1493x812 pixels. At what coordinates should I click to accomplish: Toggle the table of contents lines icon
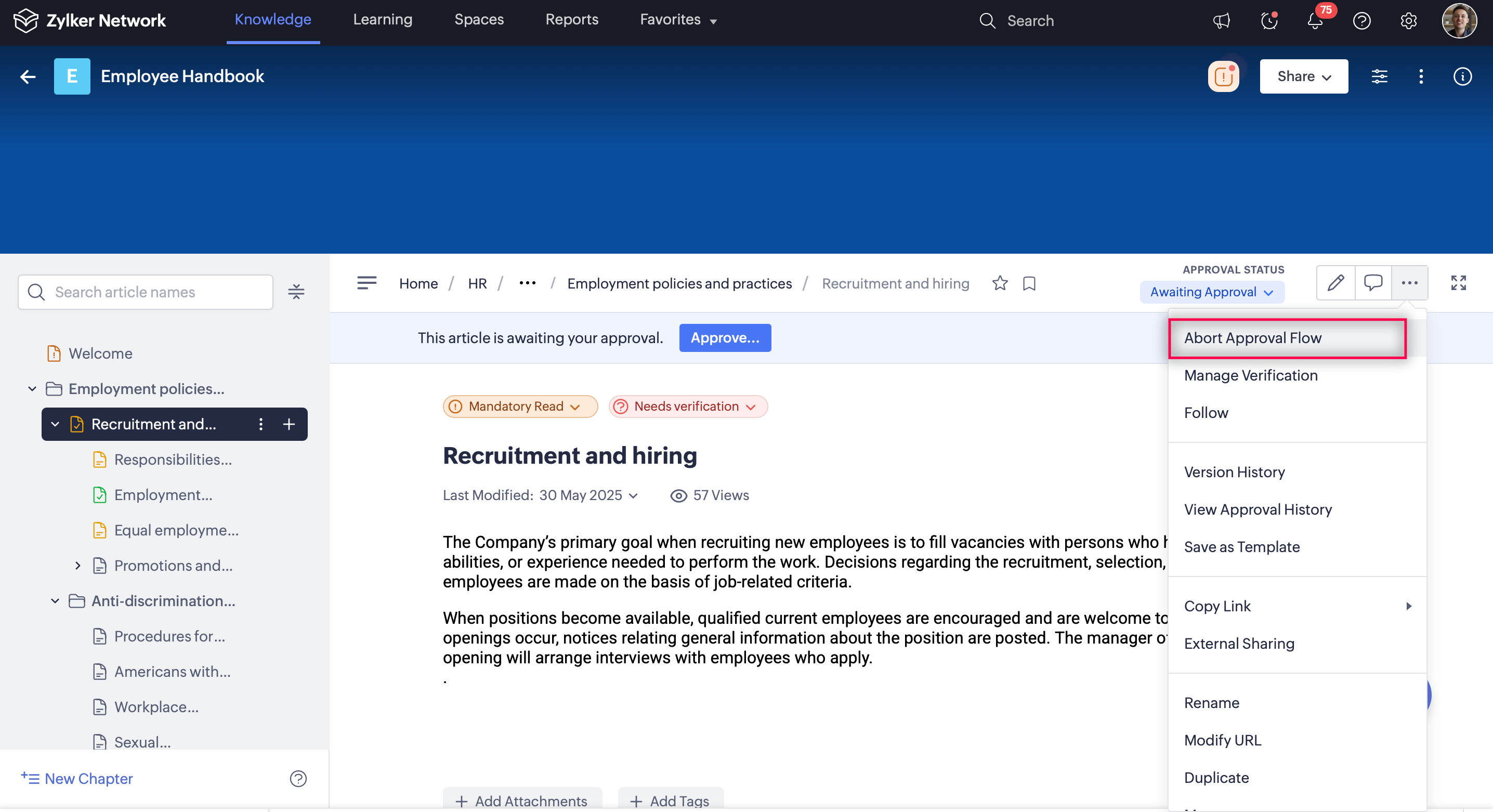click(x=367, y=283)
